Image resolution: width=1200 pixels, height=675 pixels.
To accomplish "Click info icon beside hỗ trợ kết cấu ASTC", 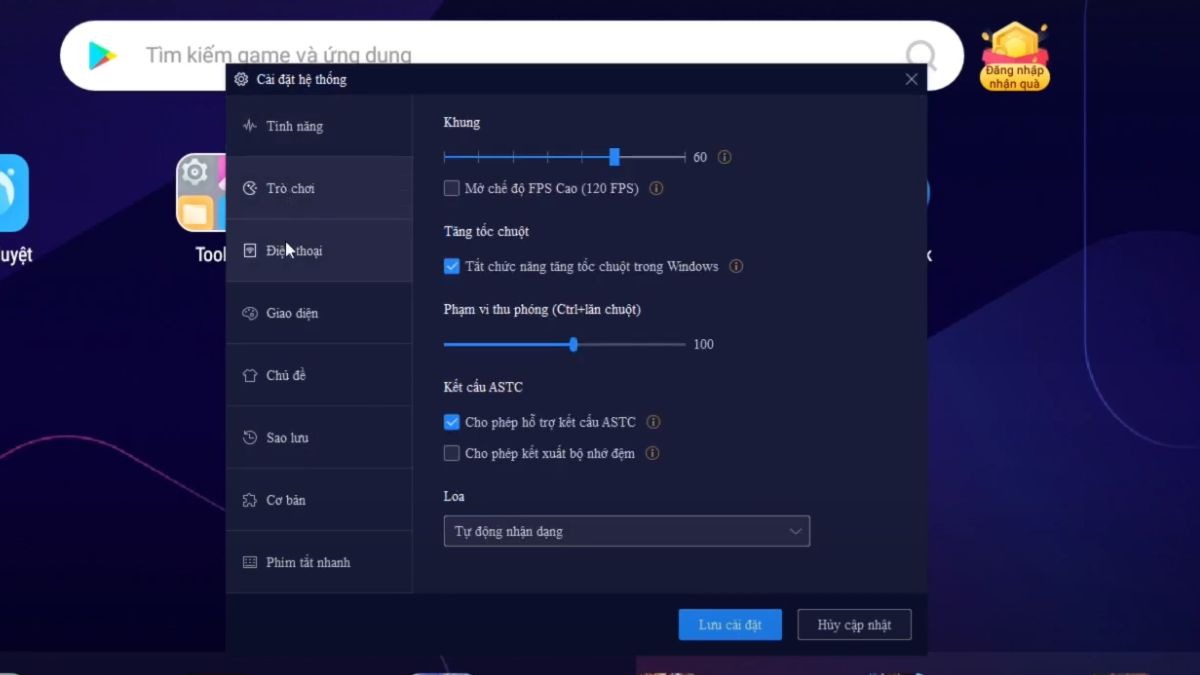I will click(x=654, y=422).
